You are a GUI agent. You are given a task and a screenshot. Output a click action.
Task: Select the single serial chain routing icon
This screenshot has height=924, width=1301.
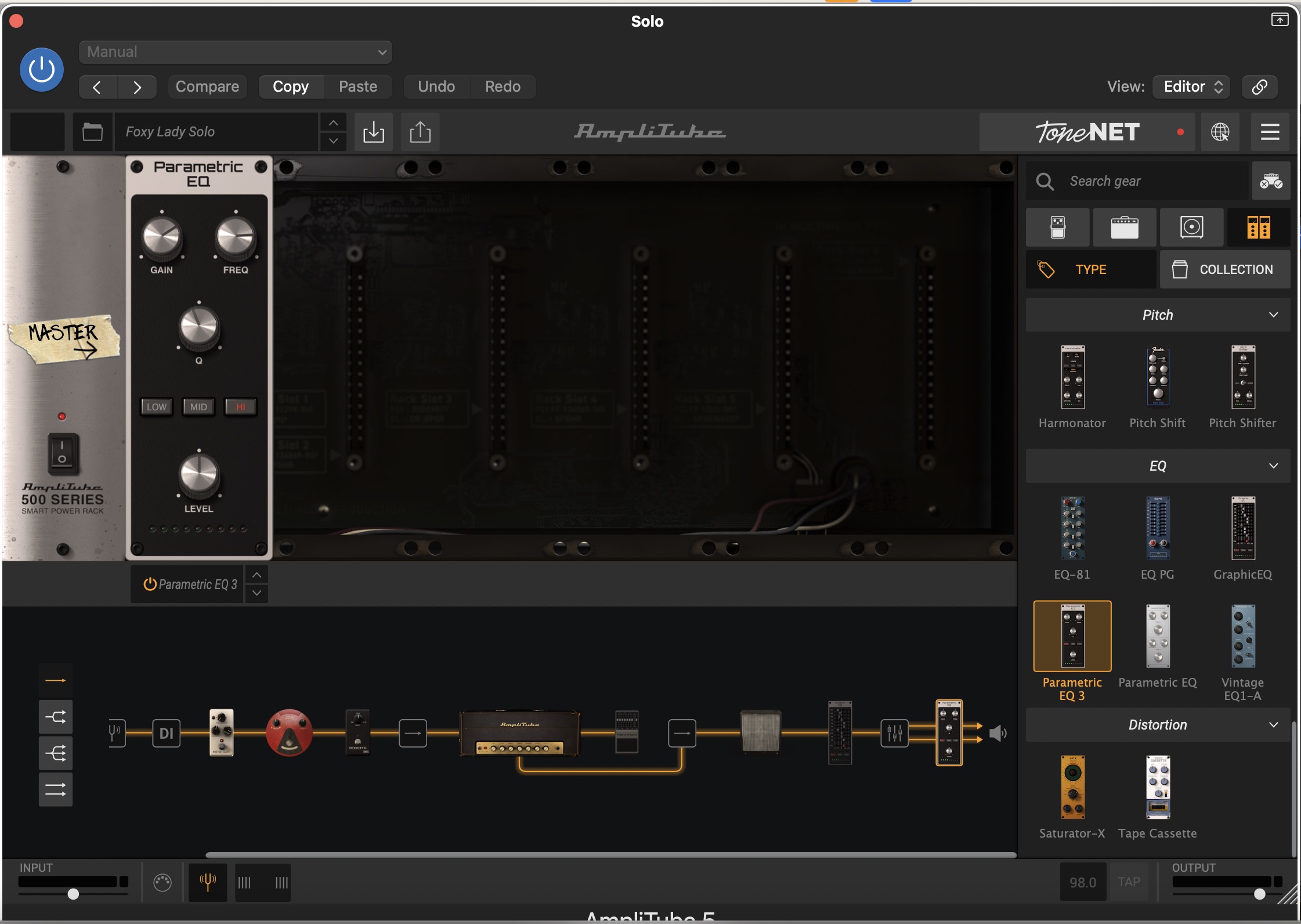[56, 680]
